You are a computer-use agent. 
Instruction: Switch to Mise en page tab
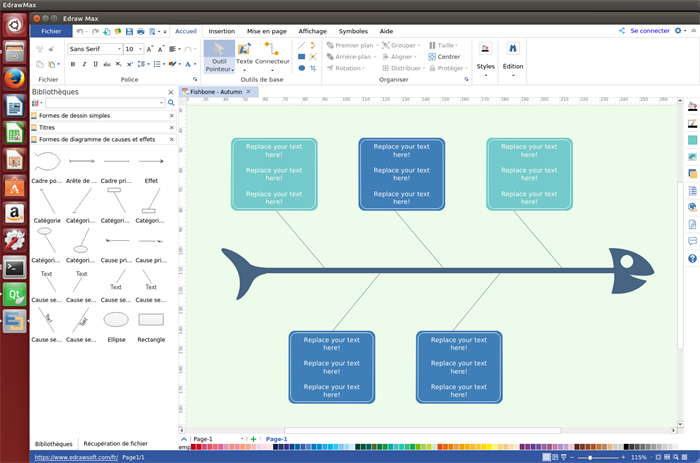pyautogui.click(x=267, y=31)
